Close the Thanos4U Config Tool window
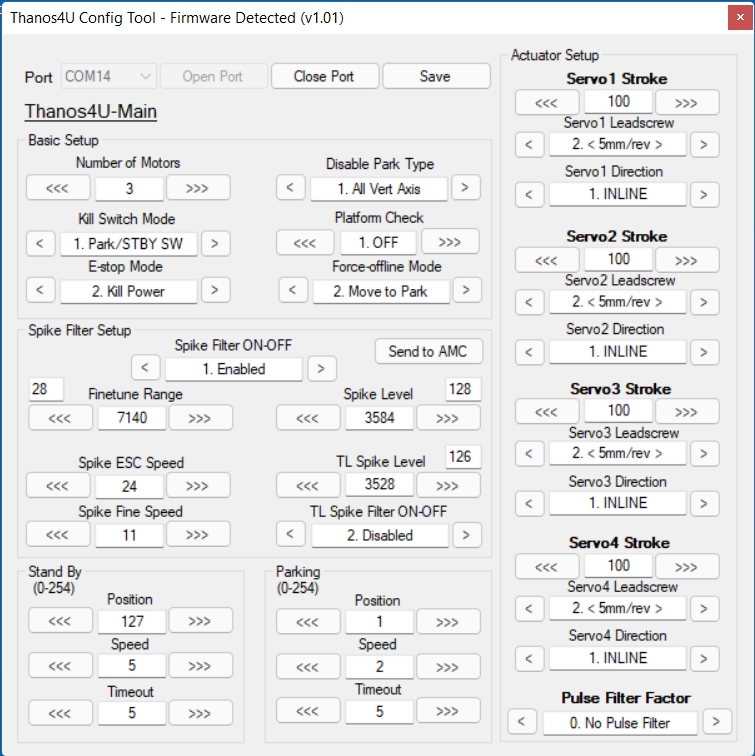The image size is (755, 756). pos(740,18)
